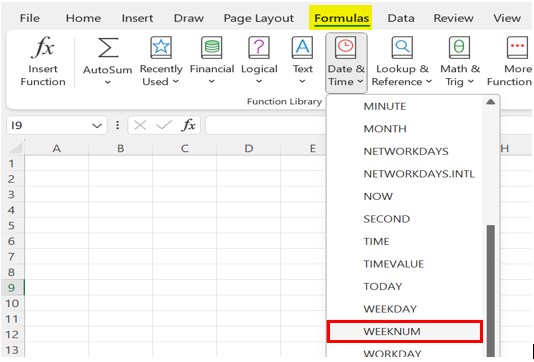Open Lookup & Reference magnifier icon

[x=402, y=48]
